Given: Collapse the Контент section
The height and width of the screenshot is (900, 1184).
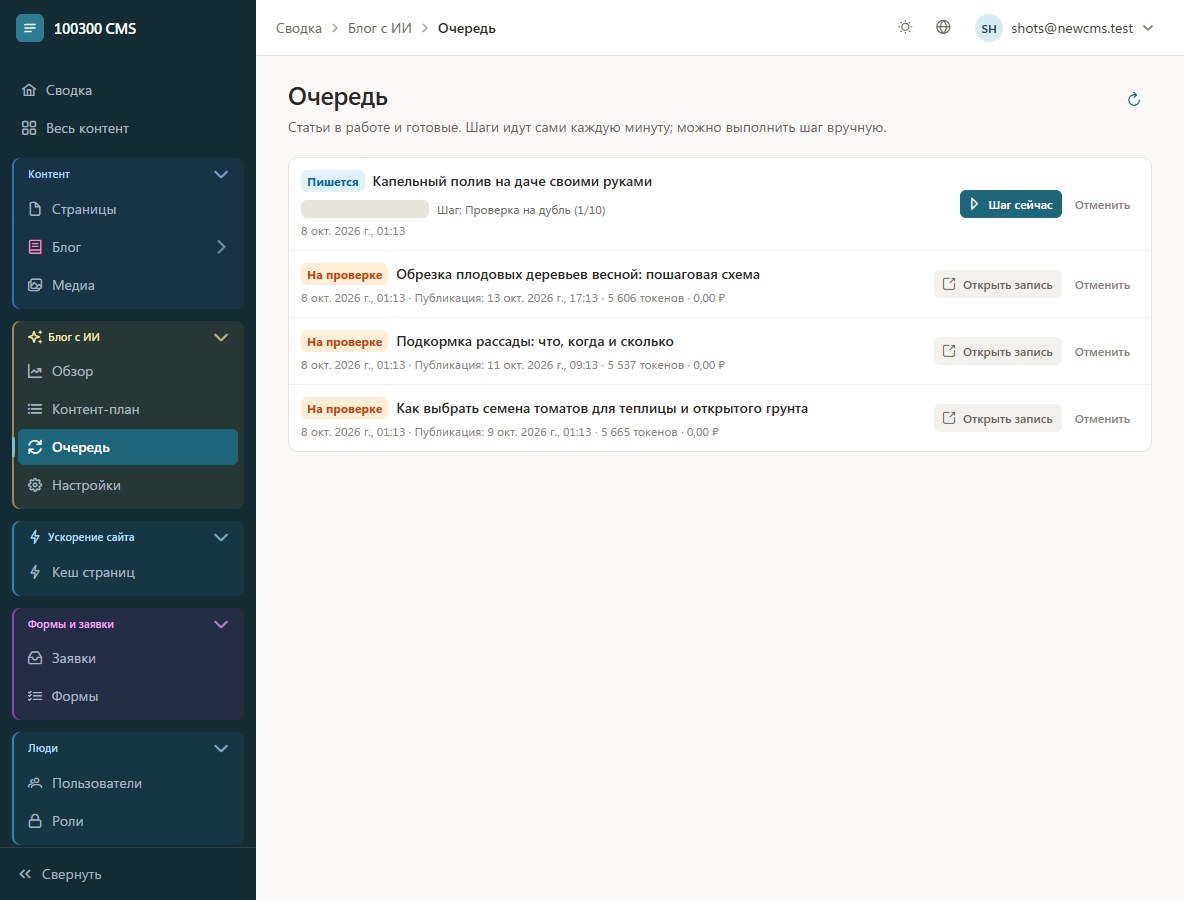Looking at the screenshot, I should click(x=220, y=174).
